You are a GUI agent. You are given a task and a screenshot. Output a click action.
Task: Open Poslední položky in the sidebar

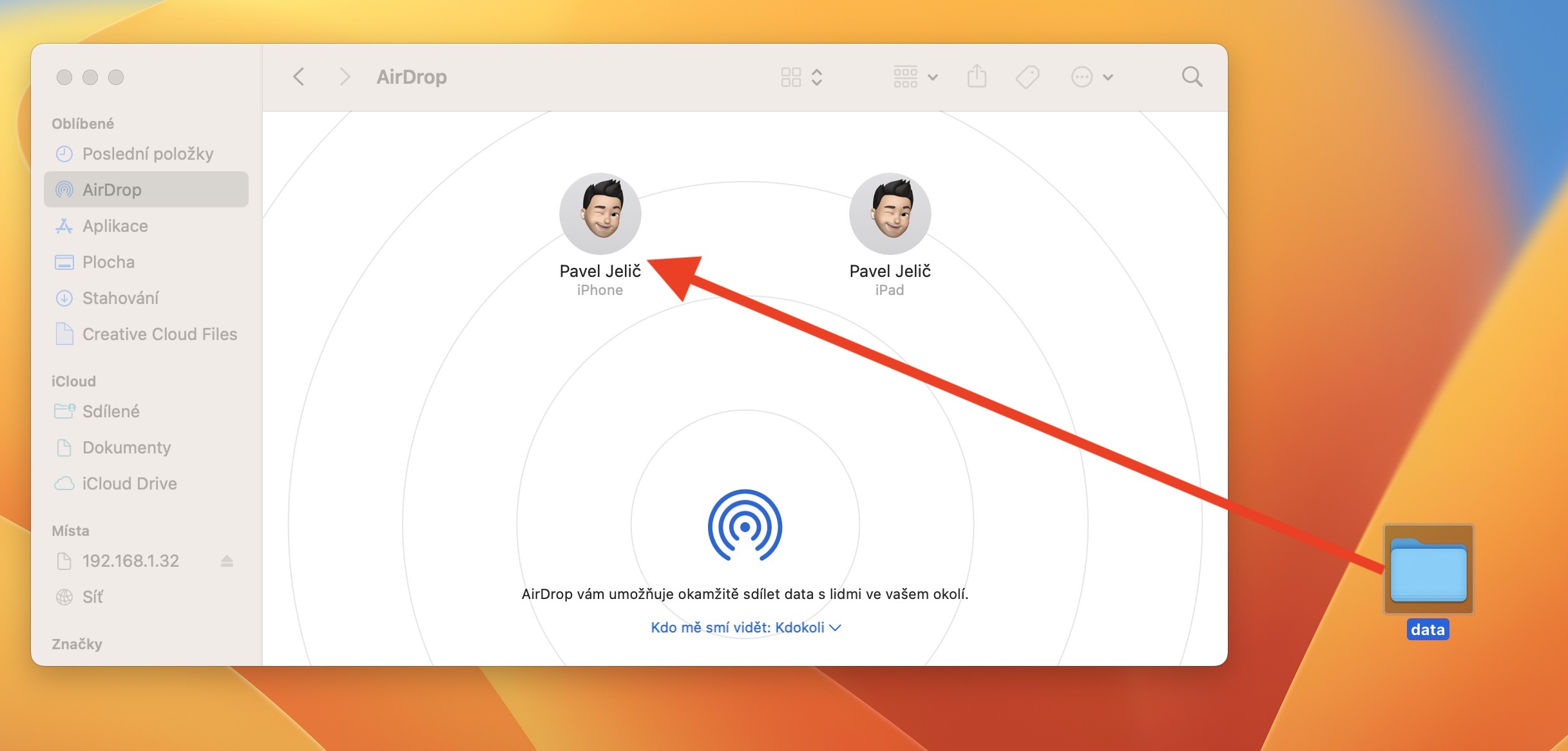click(147, 154)
